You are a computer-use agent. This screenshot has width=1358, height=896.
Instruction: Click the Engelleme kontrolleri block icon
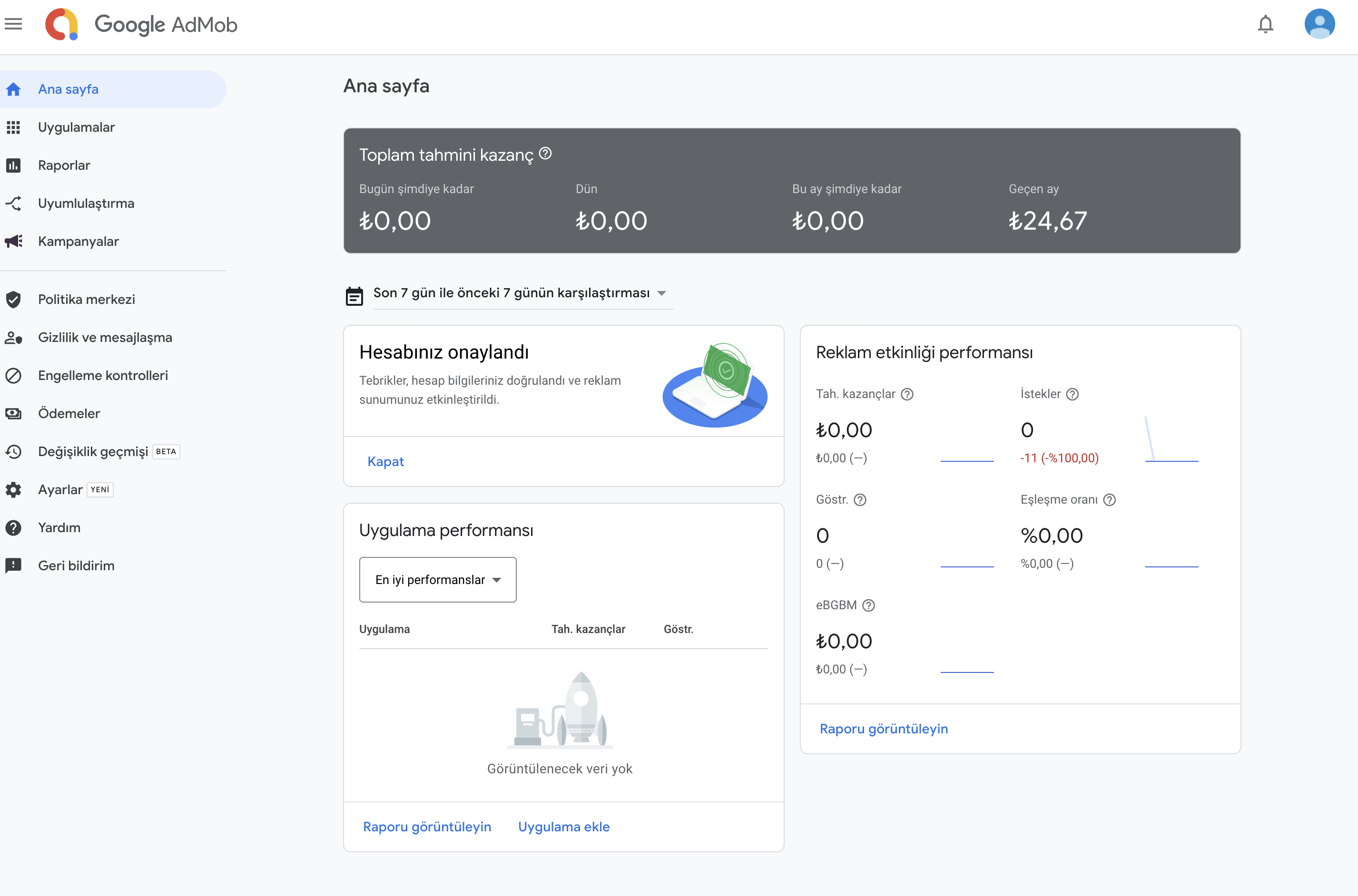tap(14, 375)
